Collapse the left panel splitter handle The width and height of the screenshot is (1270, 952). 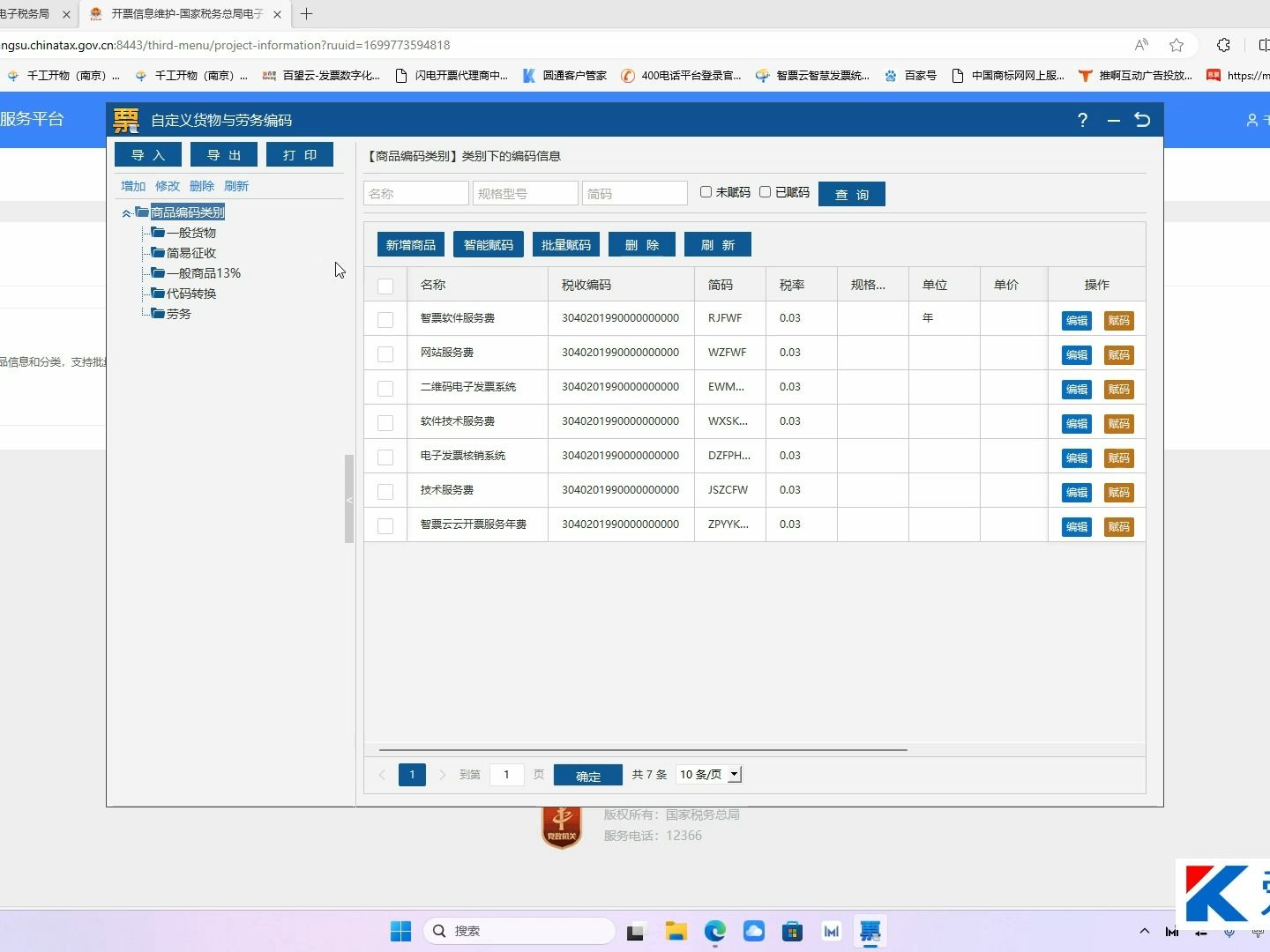tap(349, 499)
